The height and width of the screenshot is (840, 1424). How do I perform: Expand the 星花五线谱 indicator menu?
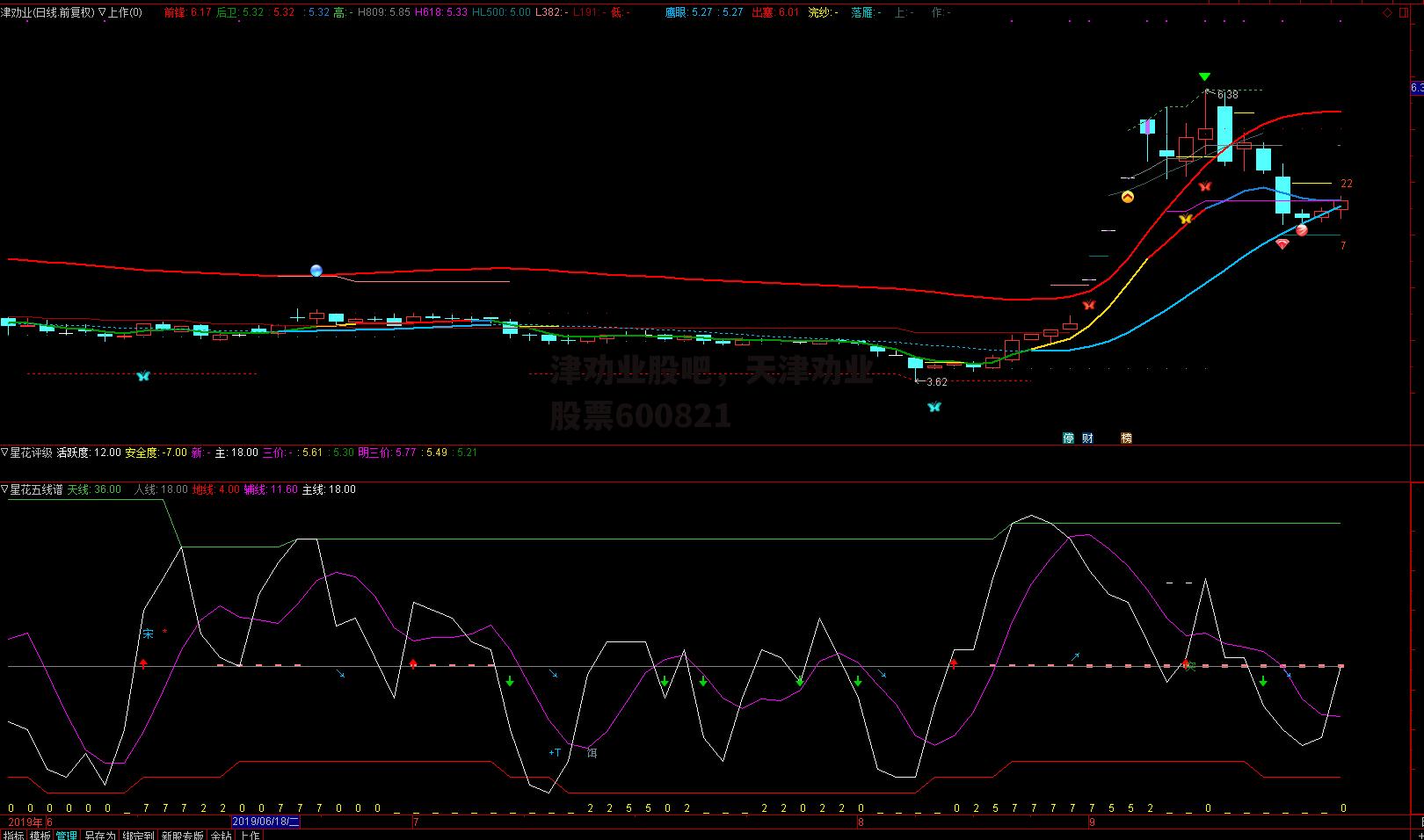[x=4, y=489]
